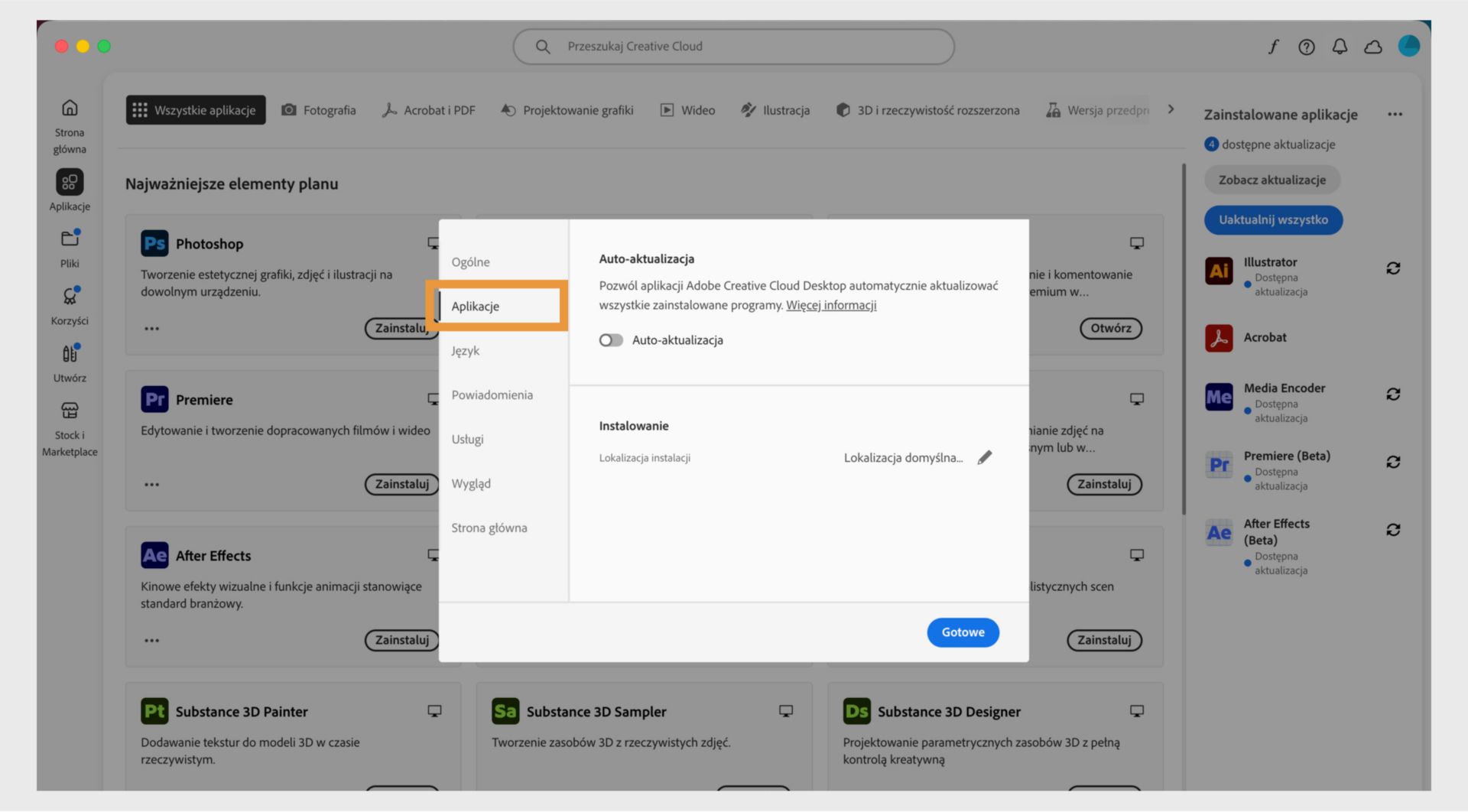
Task: Open the user profile avatar
Action: pos(1408,46)
